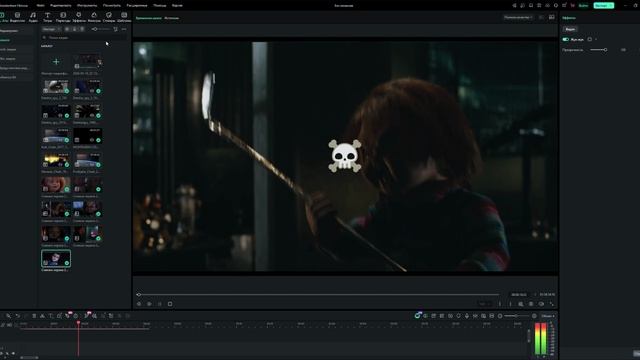Open the Import dropdown in media panel

(51, 29)
